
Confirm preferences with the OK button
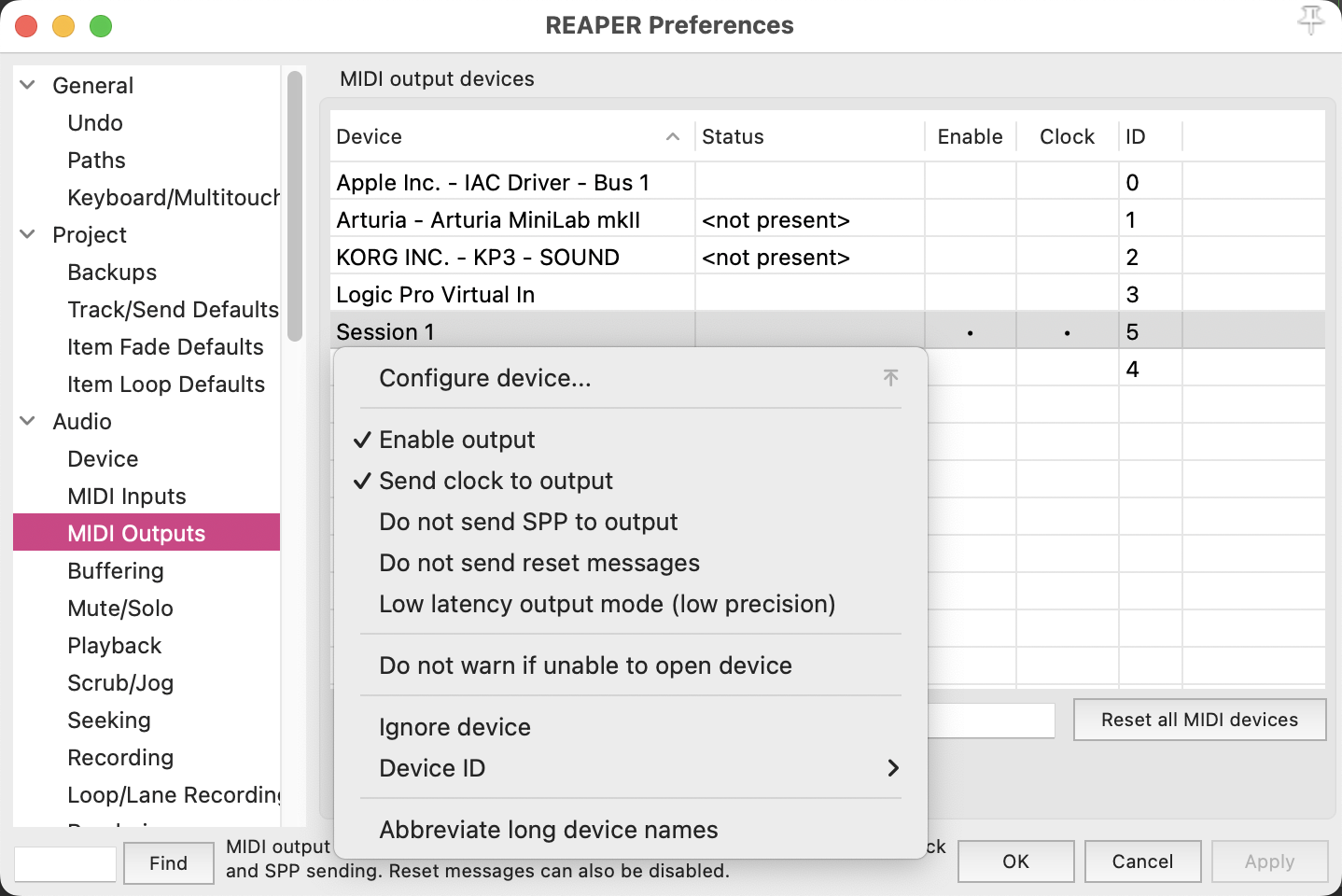tap(1015, 861)
